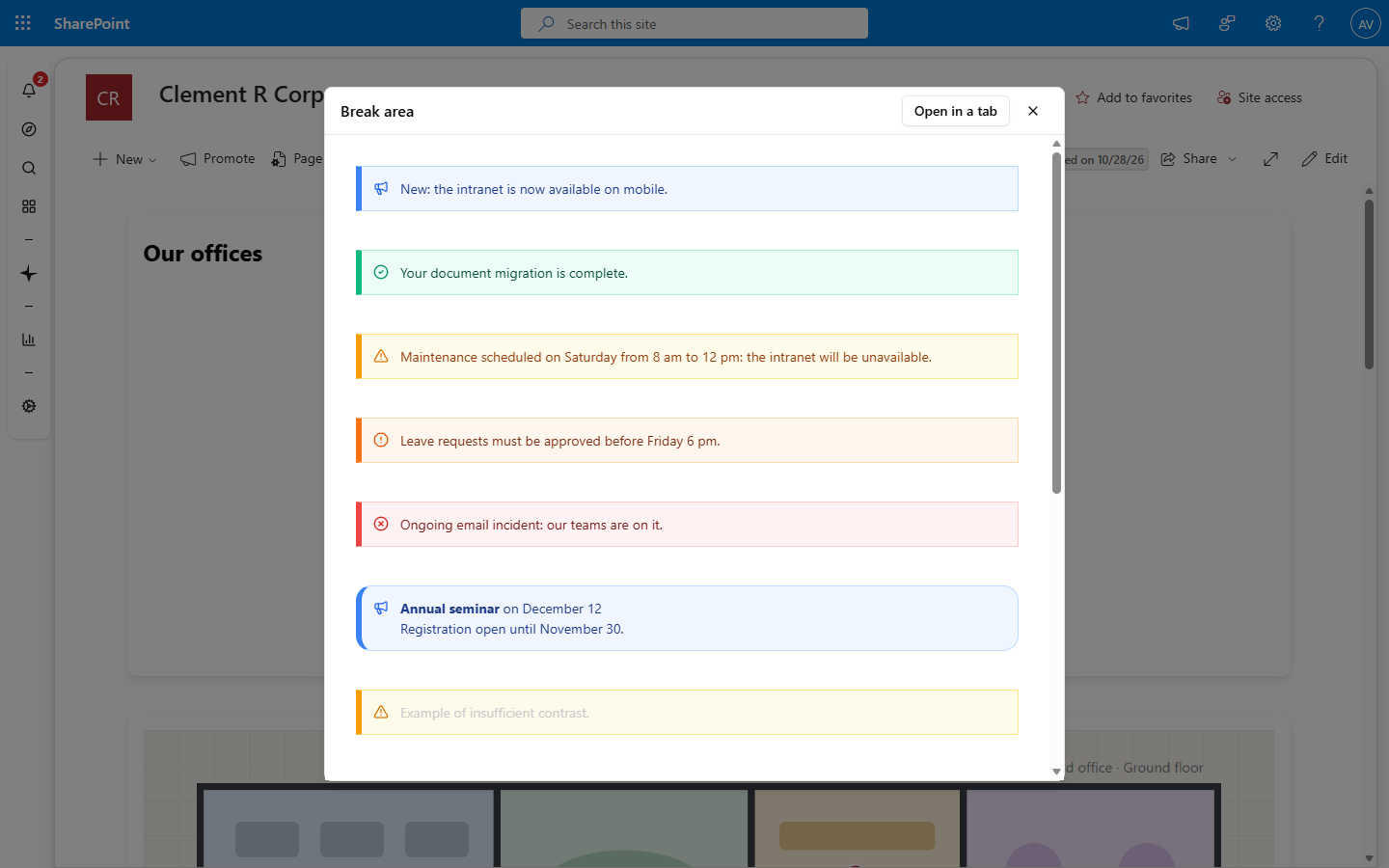Click the sparkle star icon in sidebar
Viewport: 1389px width, 868px height.
[x=29, y=274]
